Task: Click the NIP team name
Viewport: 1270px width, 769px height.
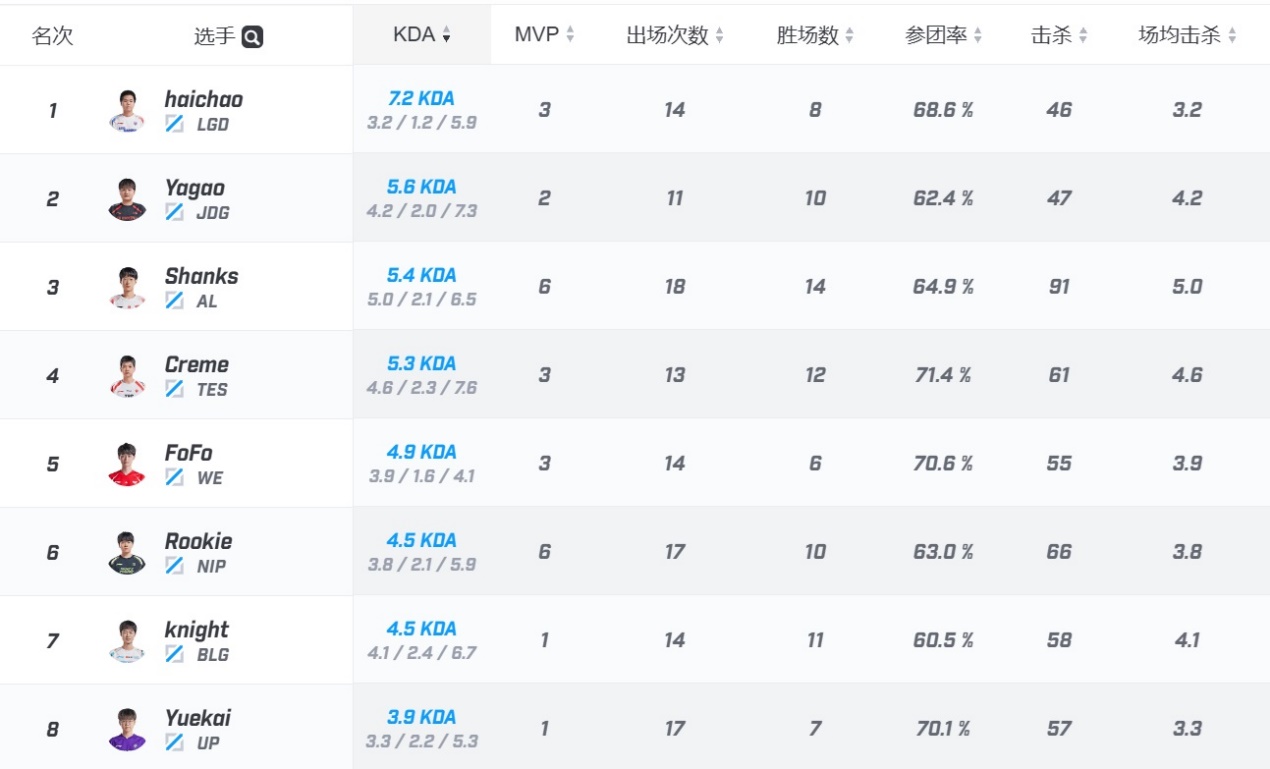Action: pyautogui.click(x=211, y=566)
